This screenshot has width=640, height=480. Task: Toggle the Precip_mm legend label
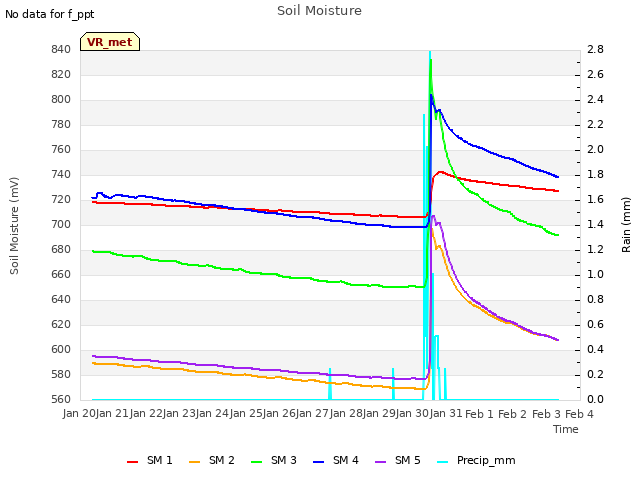(486, 461)
